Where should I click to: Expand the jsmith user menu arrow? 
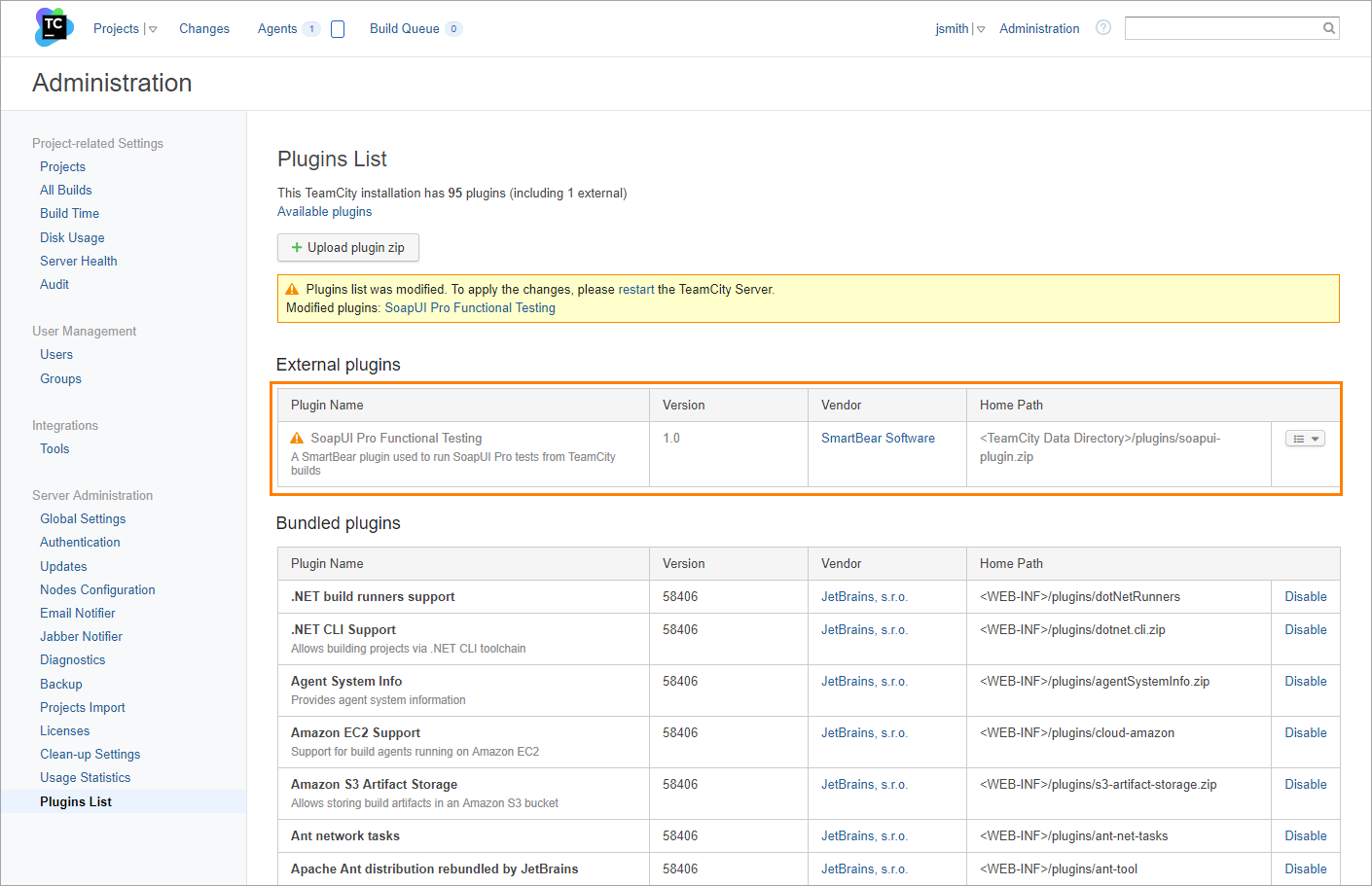tap(981, 29)
